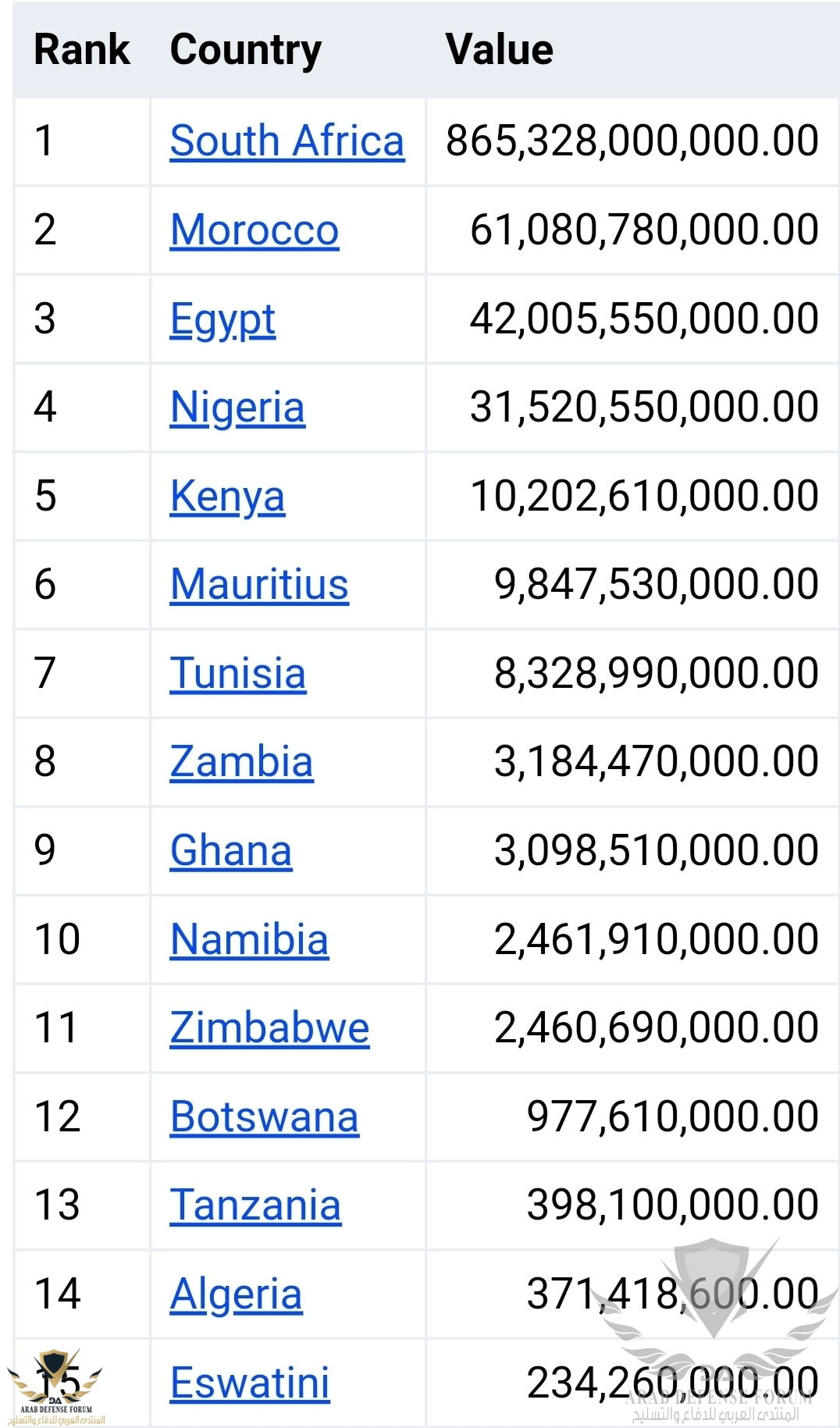840x1428 pixels.
Task: Open the Morocco country link
Action: point(254,230)
